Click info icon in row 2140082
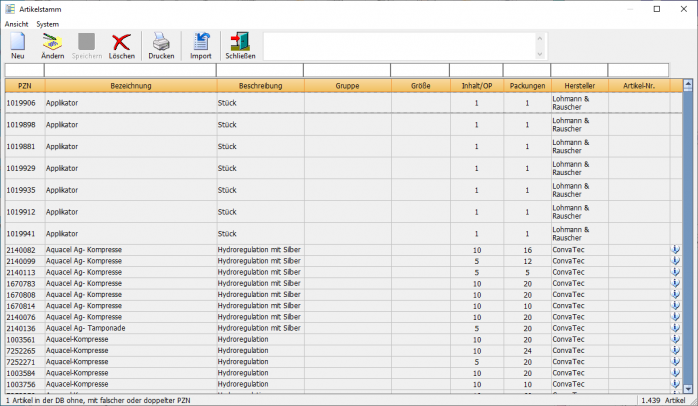This screenshot has width=698, height=406. 675,250
